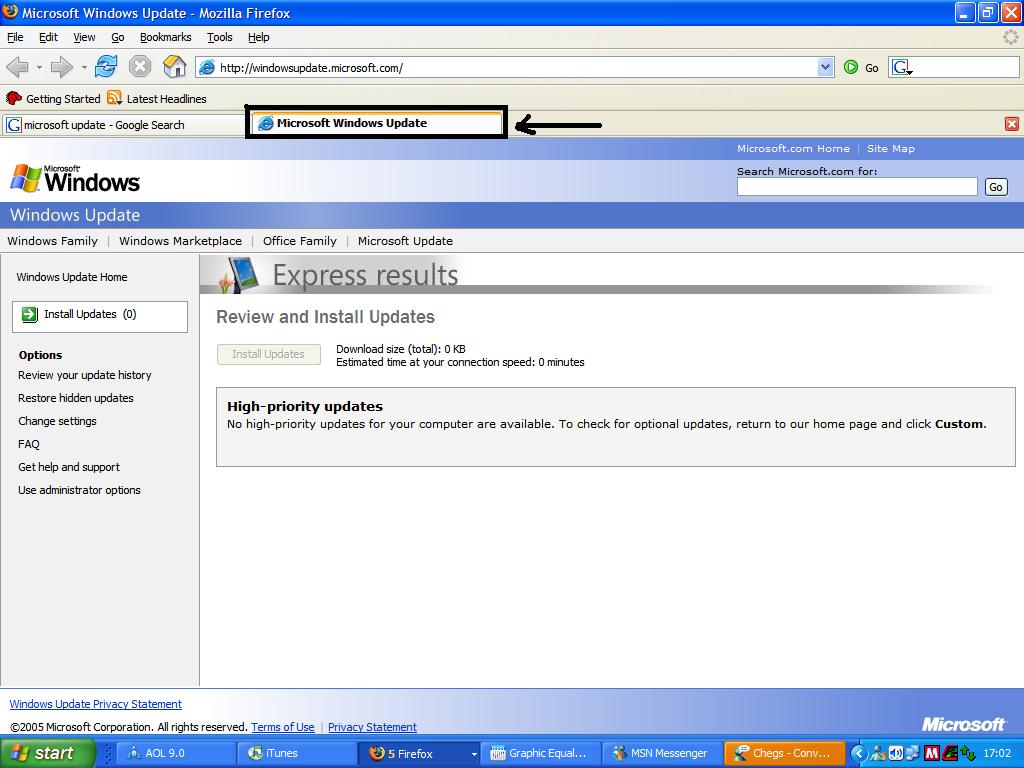Click the Search Microsoft.com input field
Image resolution: width=1024 pixels, height=768 pixels.
pyautogui.click(x=857, y=187)
